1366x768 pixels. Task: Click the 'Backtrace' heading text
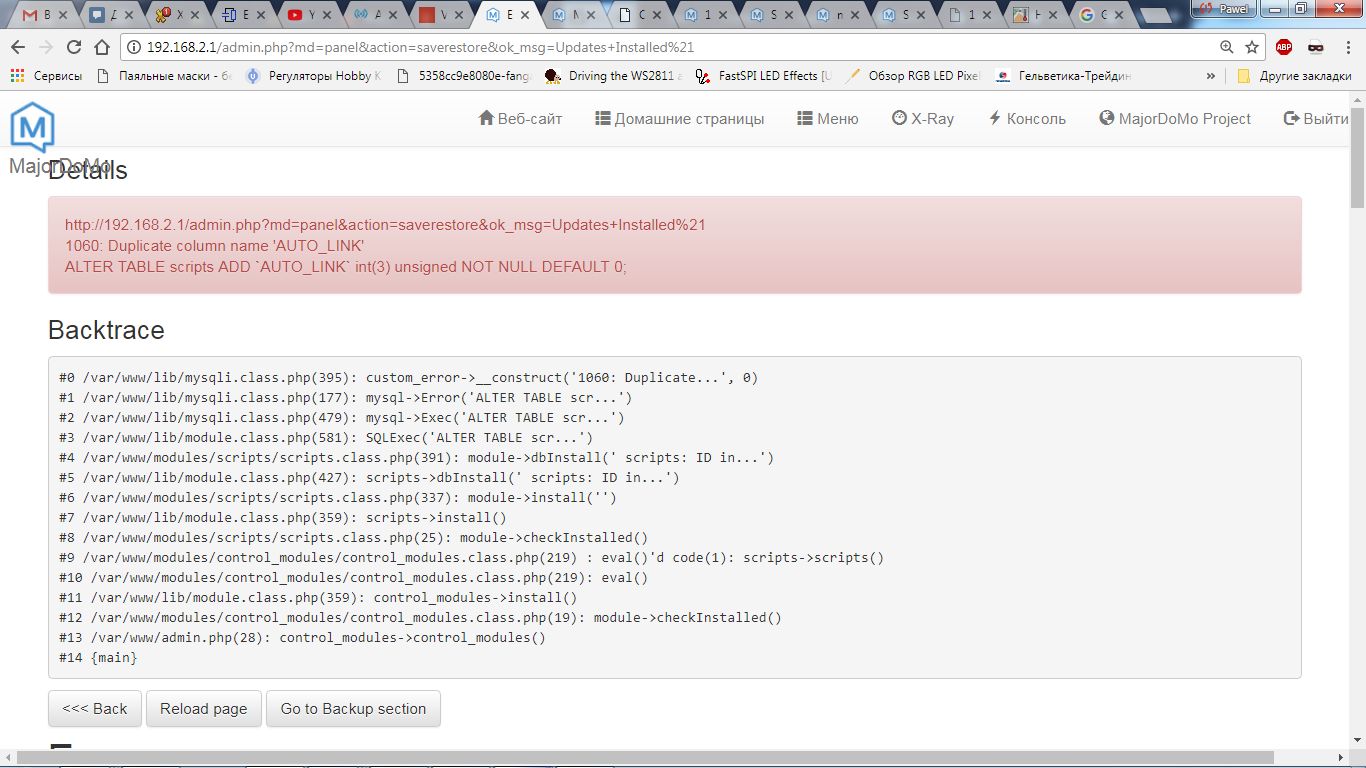(106, 330)
